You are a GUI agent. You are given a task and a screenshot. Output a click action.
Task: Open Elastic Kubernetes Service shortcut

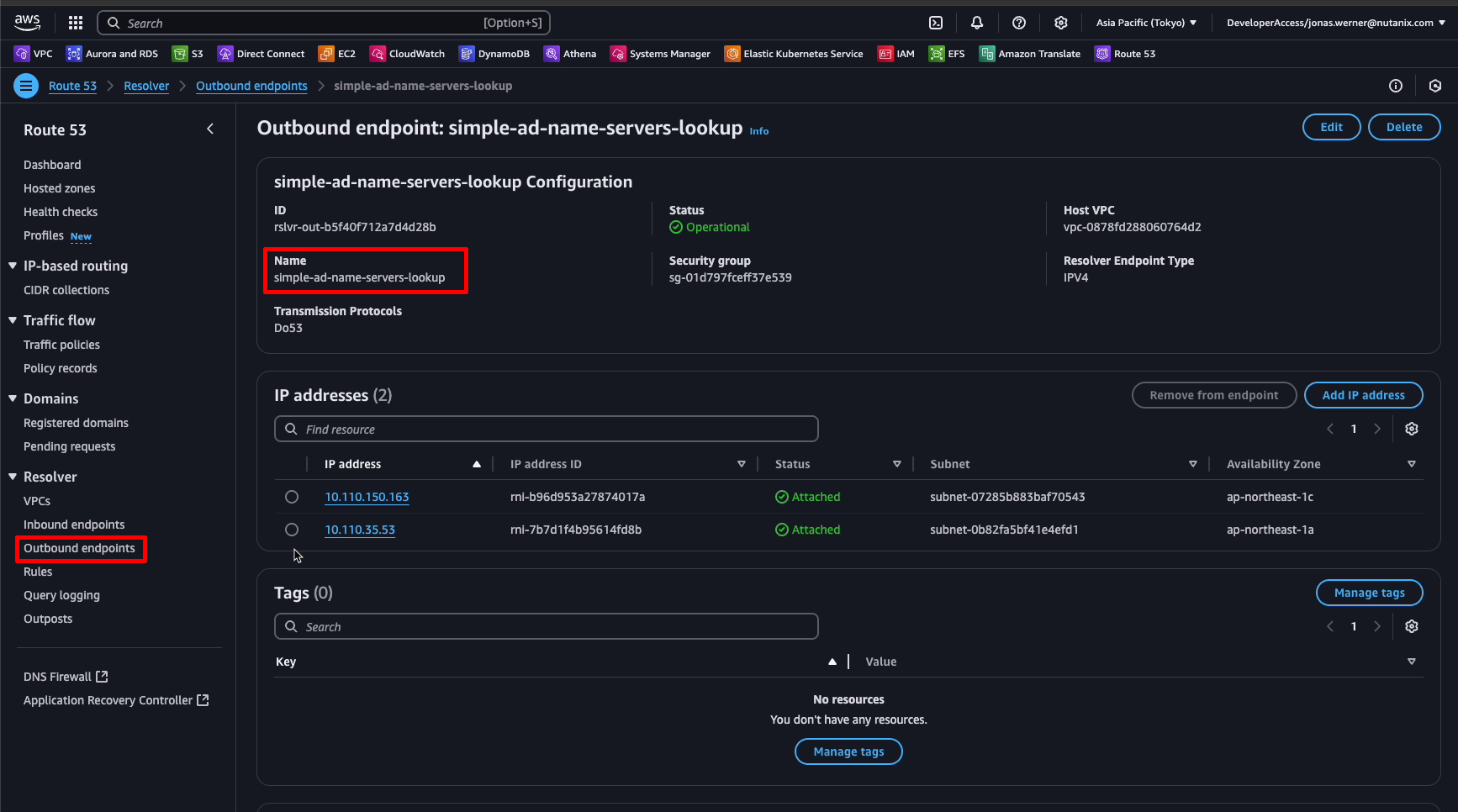click(794, 54)
